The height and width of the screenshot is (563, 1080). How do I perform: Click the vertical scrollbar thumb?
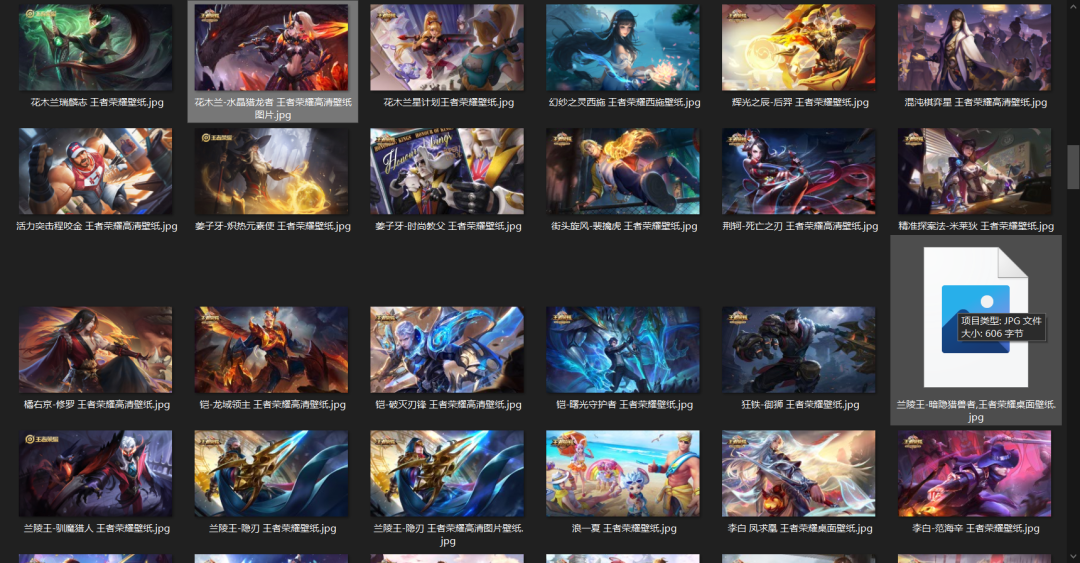pyautogui.click(x=1073, y=166)
